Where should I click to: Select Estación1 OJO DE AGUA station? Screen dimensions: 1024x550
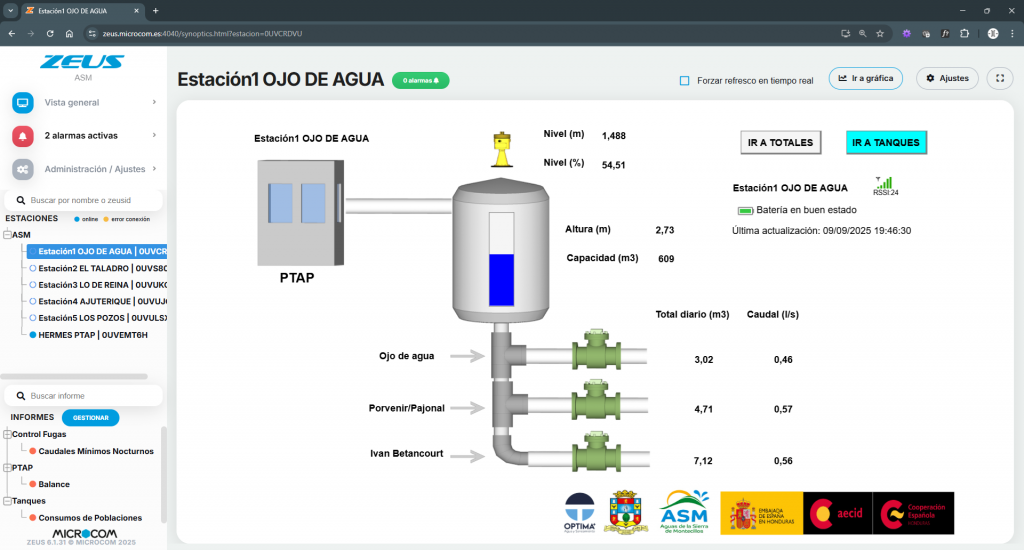(x=97, y=251)
